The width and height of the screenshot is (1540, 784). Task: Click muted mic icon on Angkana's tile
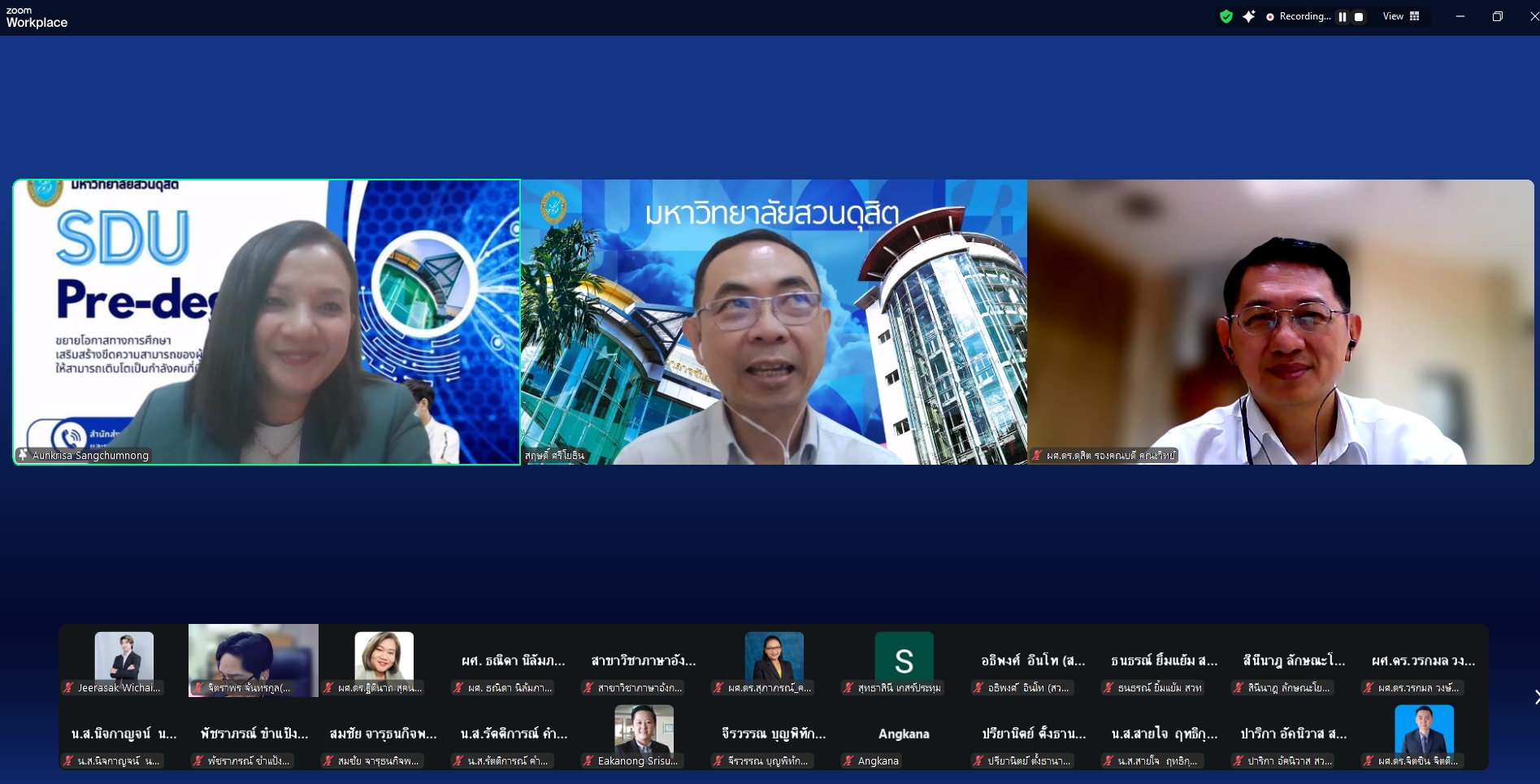pyautogui.click(x=848, y=760)
